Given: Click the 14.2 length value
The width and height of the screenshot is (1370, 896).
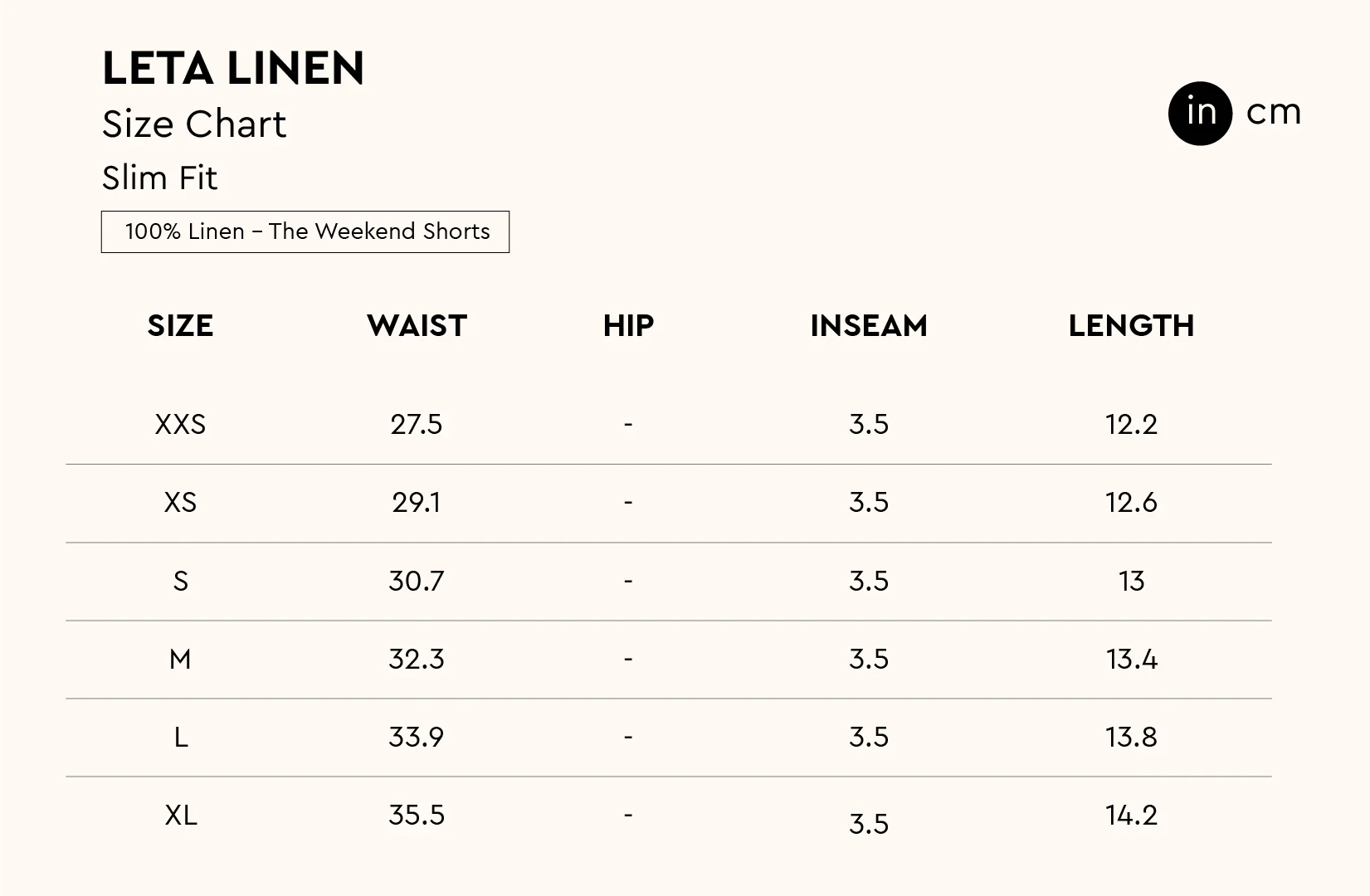Looking at the screenshot, I should pyautogui.click(x=1131, y=816).
